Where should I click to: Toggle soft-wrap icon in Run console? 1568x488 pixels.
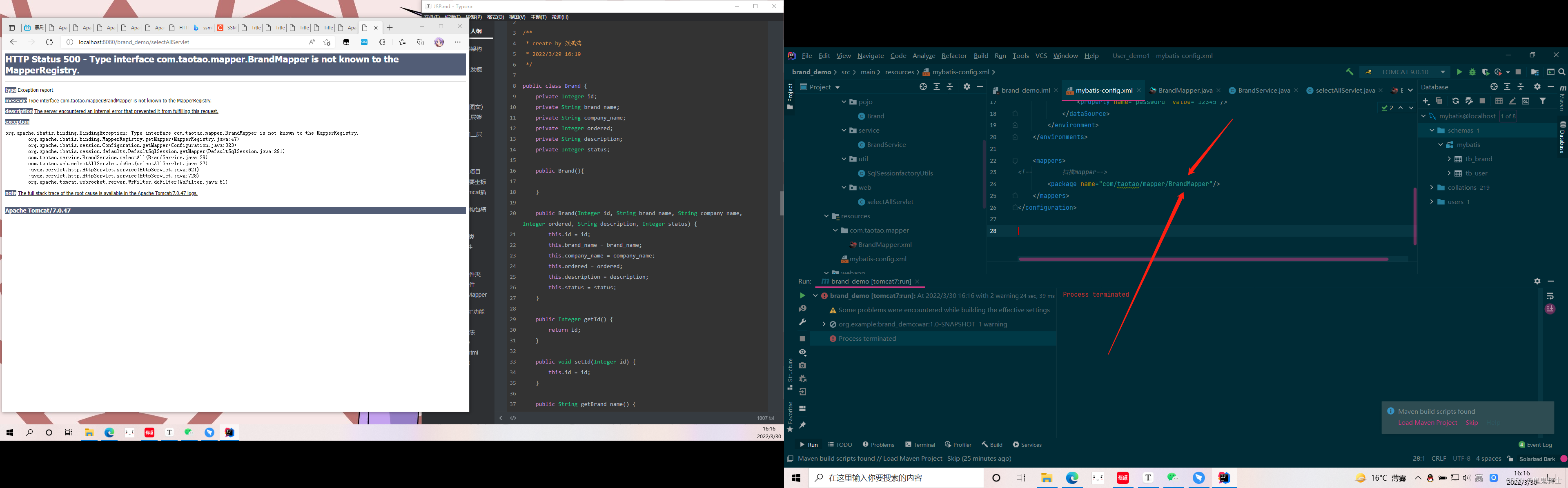[x=1550, y=296]
